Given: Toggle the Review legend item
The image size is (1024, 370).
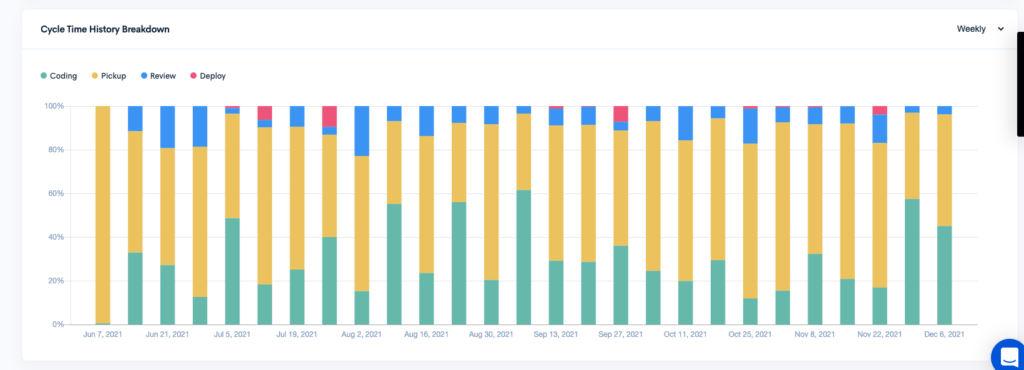Looking at the screenshot, I should [158, 76].
